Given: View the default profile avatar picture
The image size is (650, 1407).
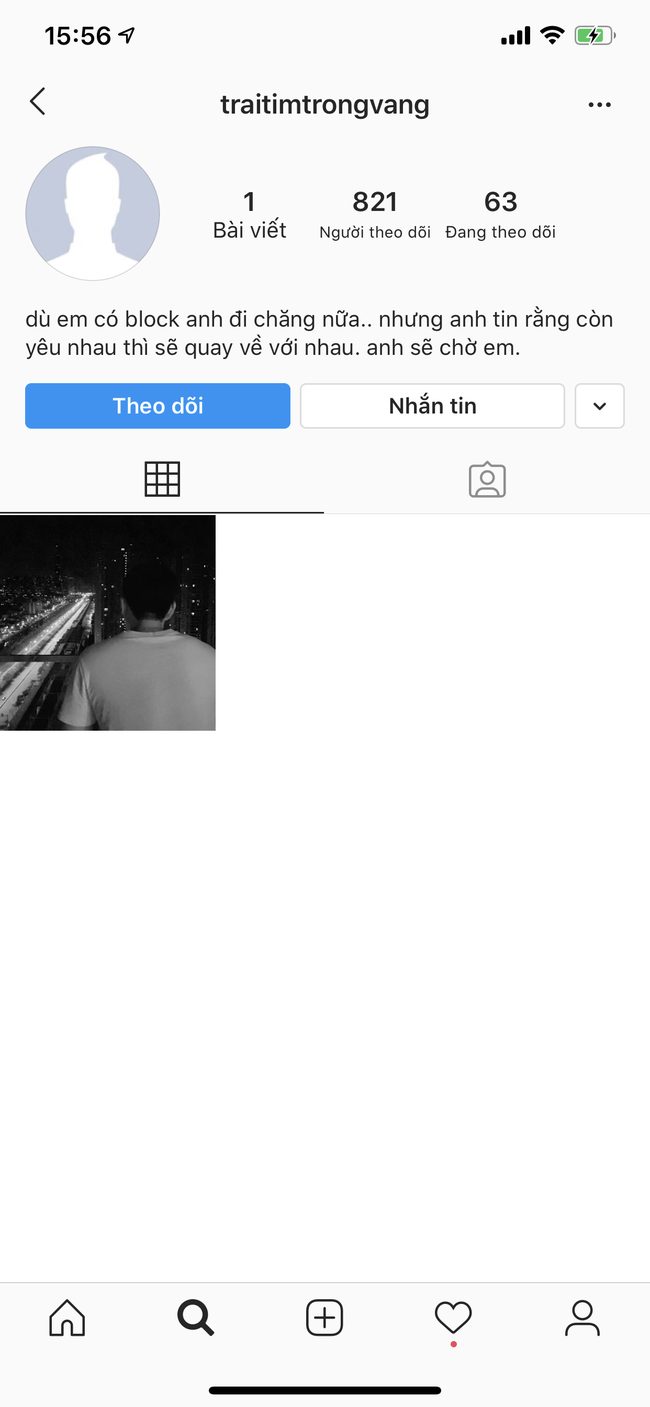Looking at the screenshot, I should 92,213.
